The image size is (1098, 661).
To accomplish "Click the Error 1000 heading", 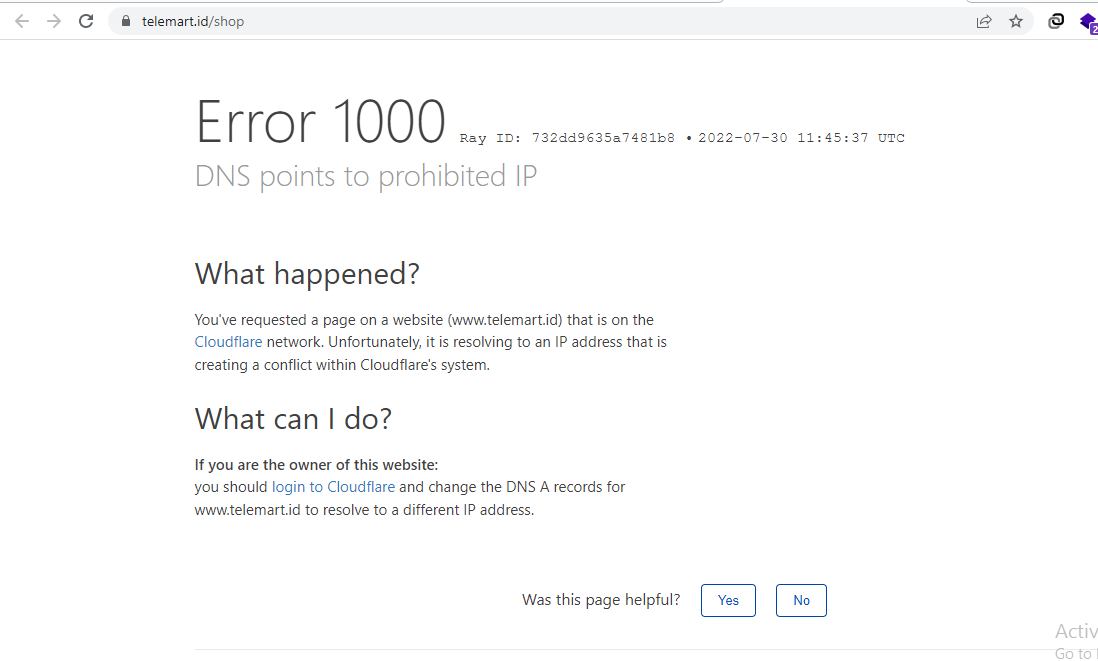I will coord(321,121).
